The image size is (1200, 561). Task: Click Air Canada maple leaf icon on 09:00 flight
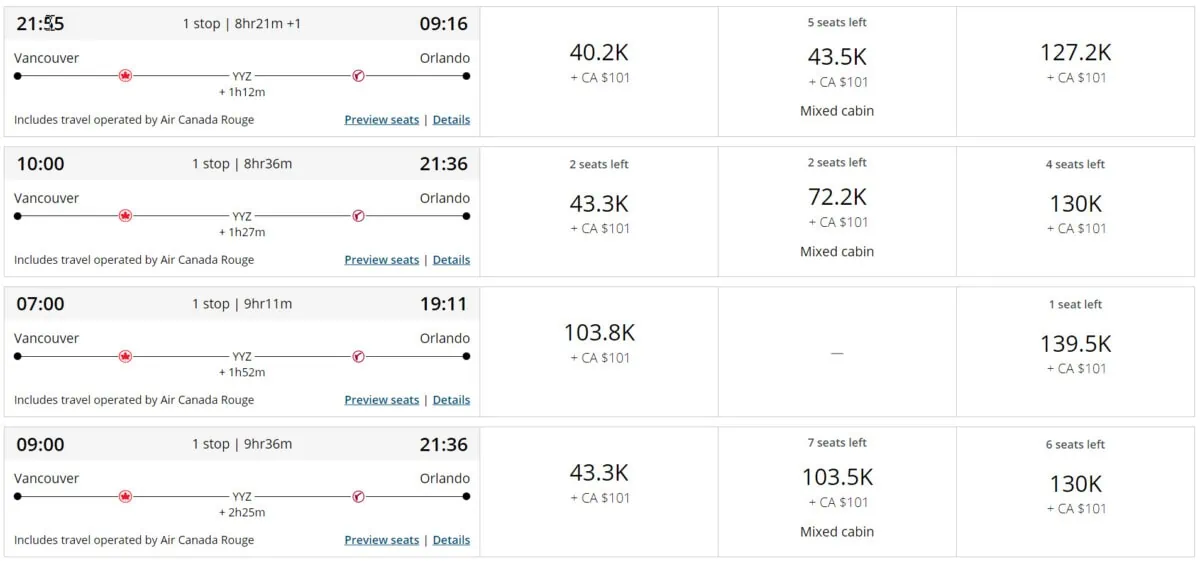pyautogui.click(x=125, y=495)
